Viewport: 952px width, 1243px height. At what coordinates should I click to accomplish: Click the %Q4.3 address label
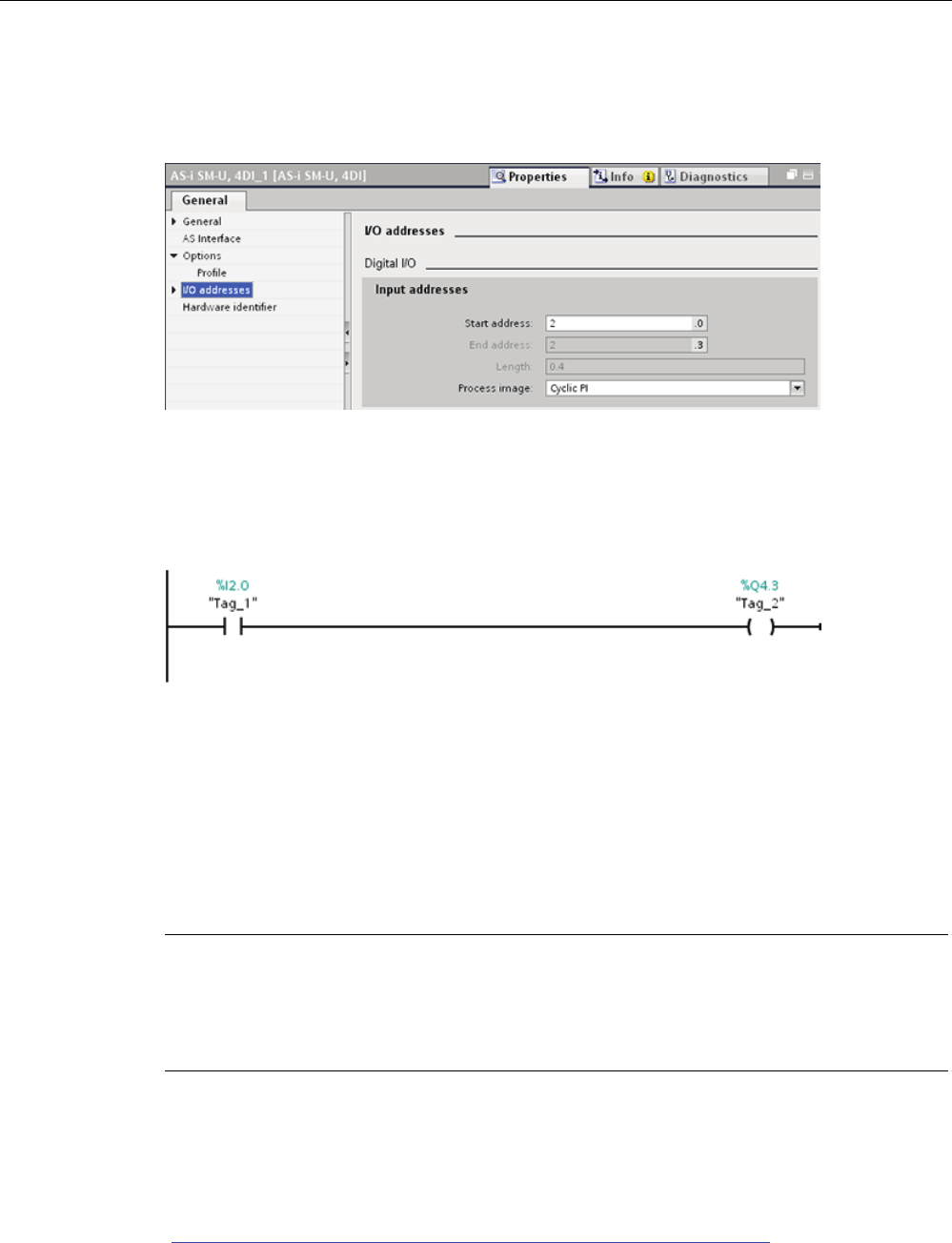click(x=760, y=585)
